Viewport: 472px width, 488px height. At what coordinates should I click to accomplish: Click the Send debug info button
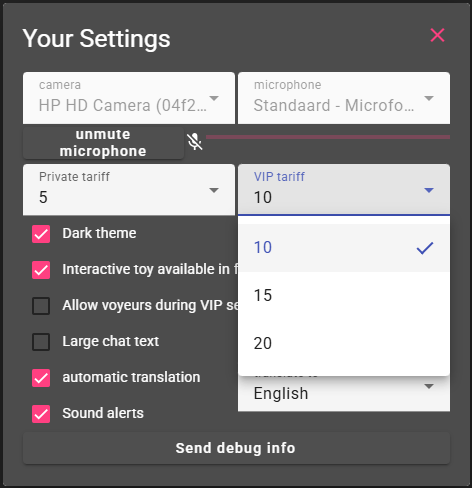[x=236, y=448]
